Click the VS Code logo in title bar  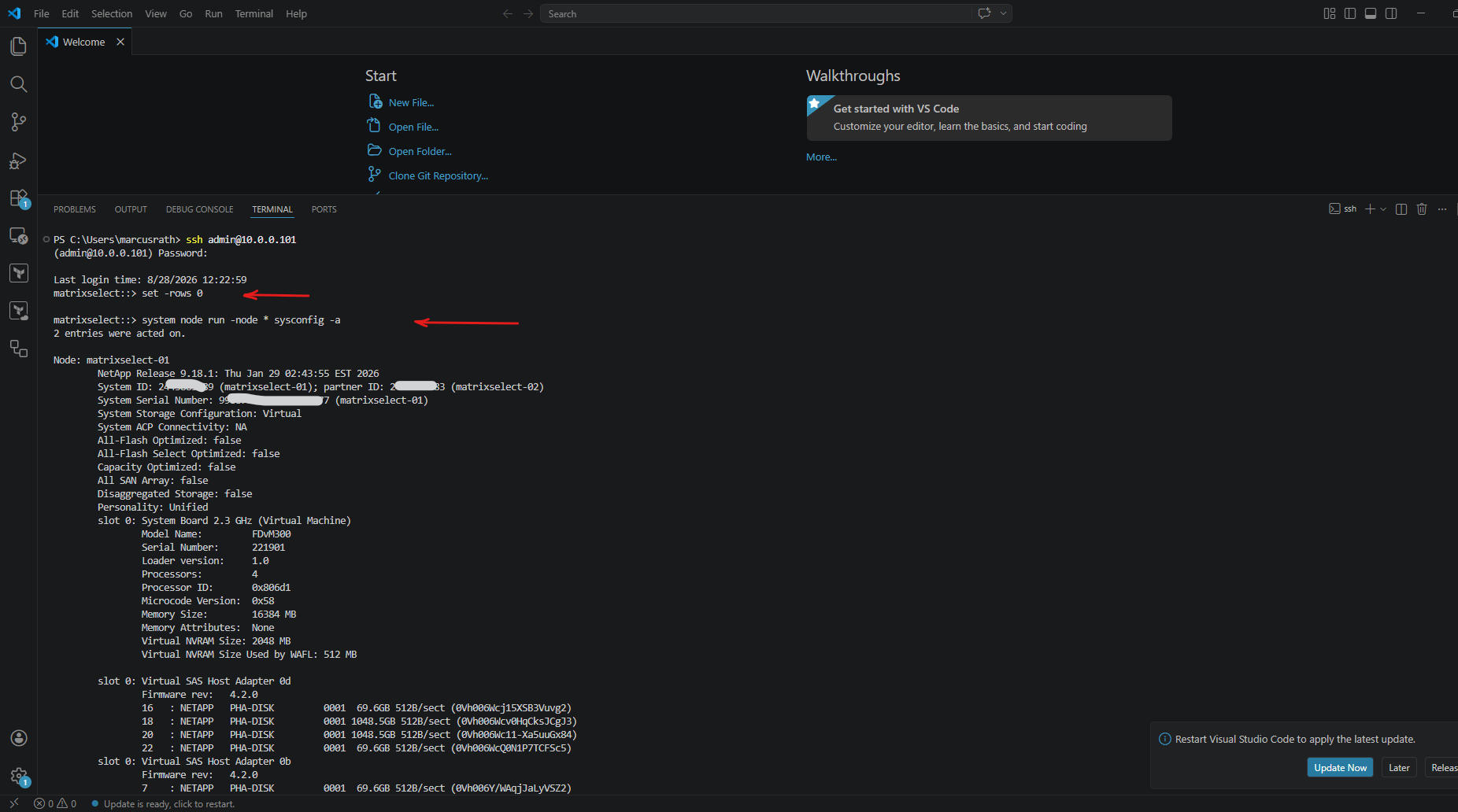click(14, 13)
